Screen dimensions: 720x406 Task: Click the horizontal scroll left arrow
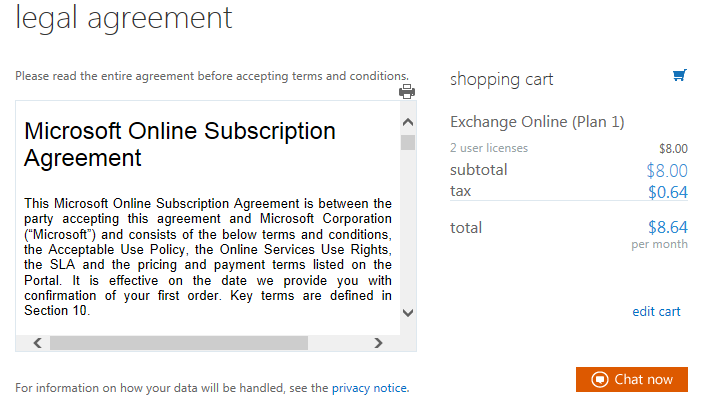click(x=37, y=343)
